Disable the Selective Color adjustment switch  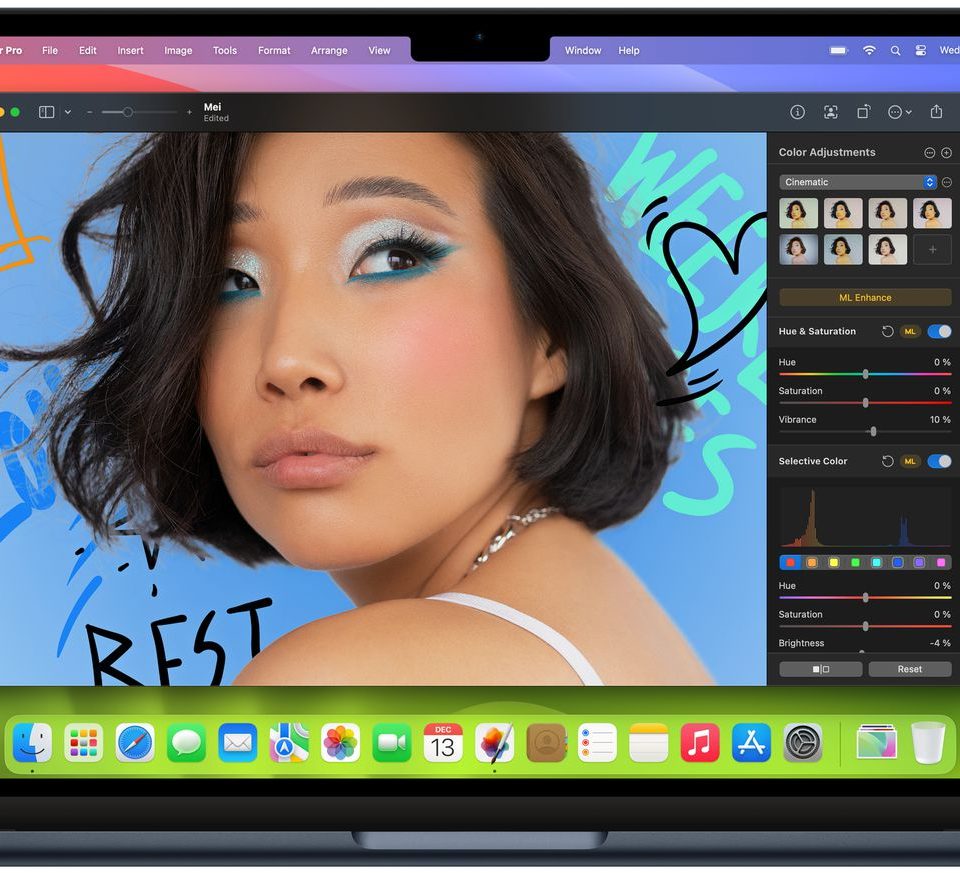tap(939, 461)
